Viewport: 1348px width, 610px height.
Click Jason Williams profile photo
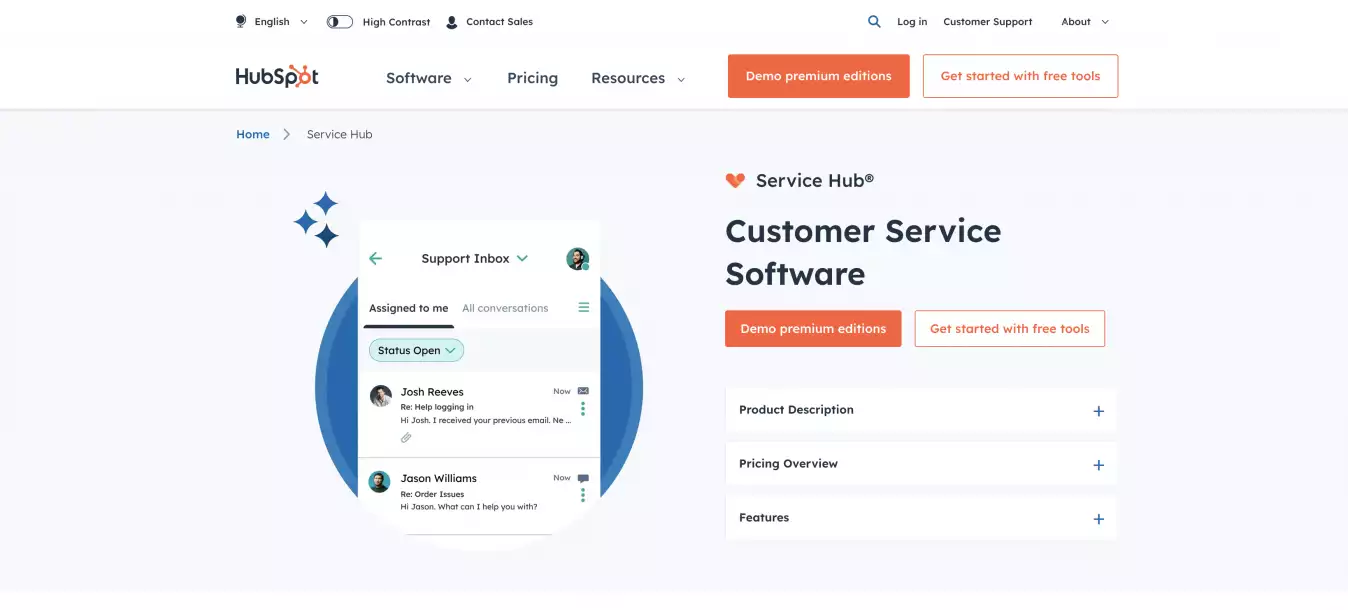pyautogui.click(x=380, y=481)
